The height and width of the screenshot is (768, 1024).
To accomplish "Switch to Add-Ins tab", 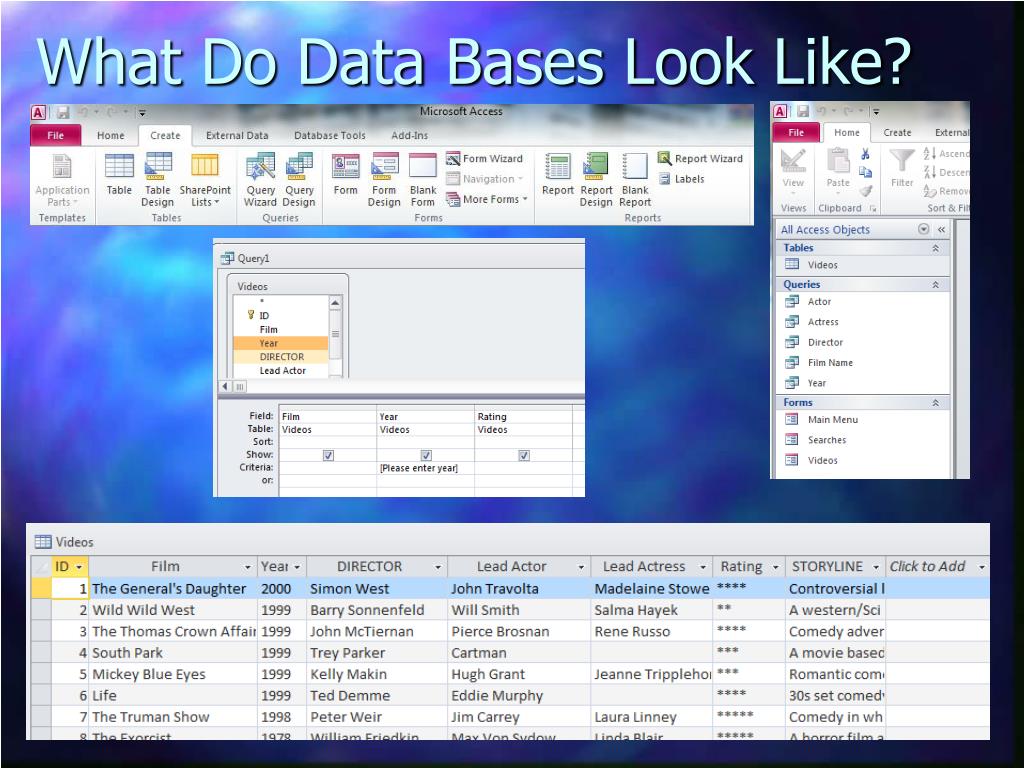I will point(409,135).
